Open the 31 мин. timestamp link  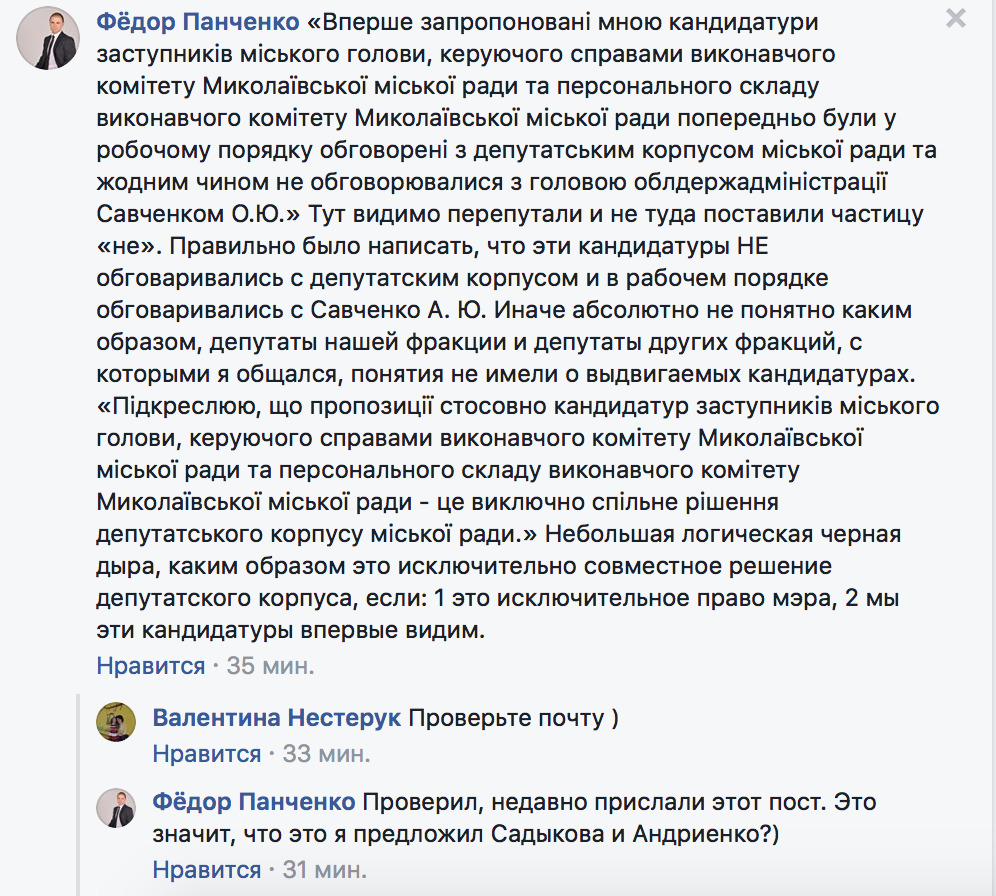[x=326, y=869]
